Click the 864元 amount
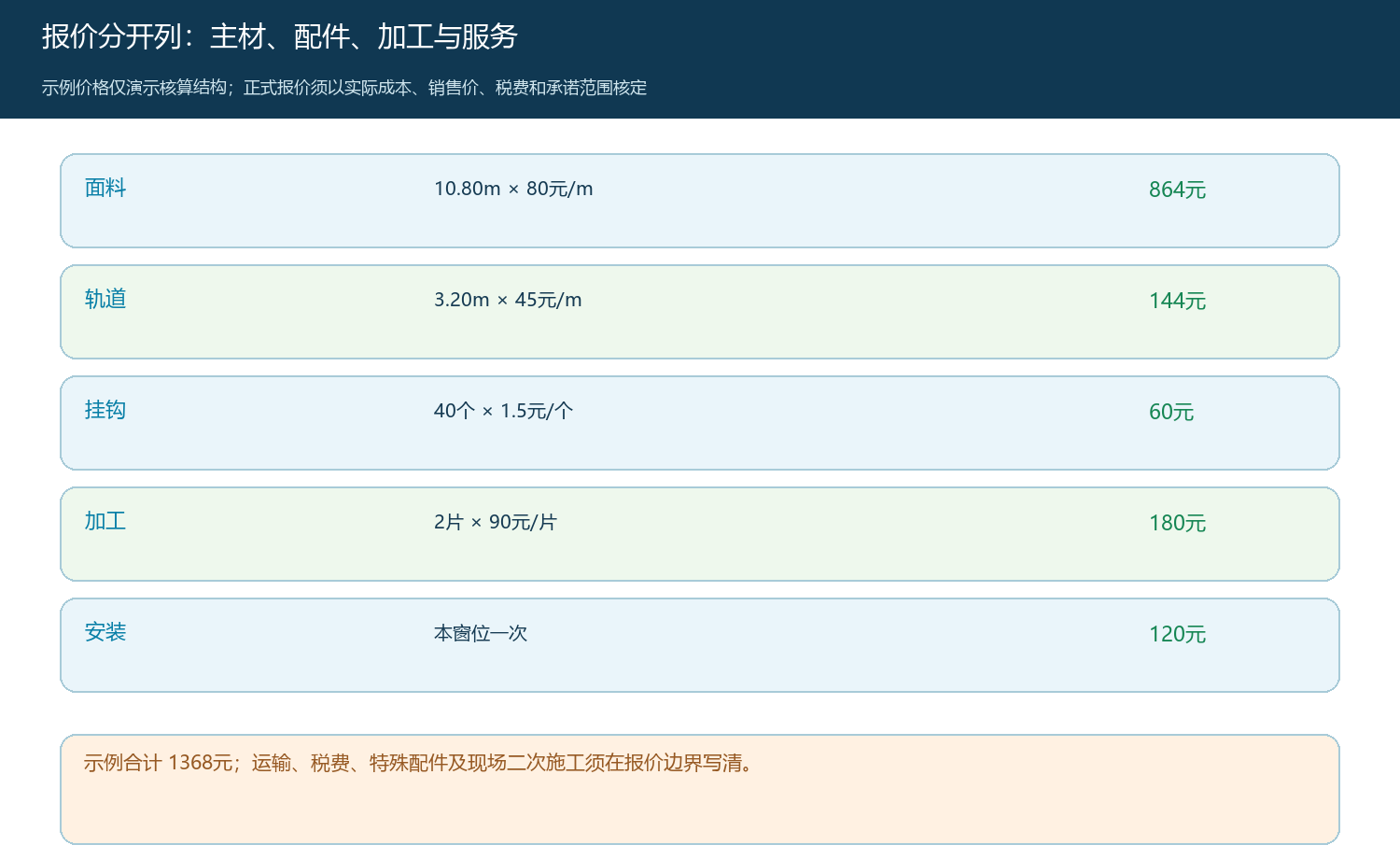Image resolution: width=1400 pixels, height=859 pixels. (x=1177, y=190)
